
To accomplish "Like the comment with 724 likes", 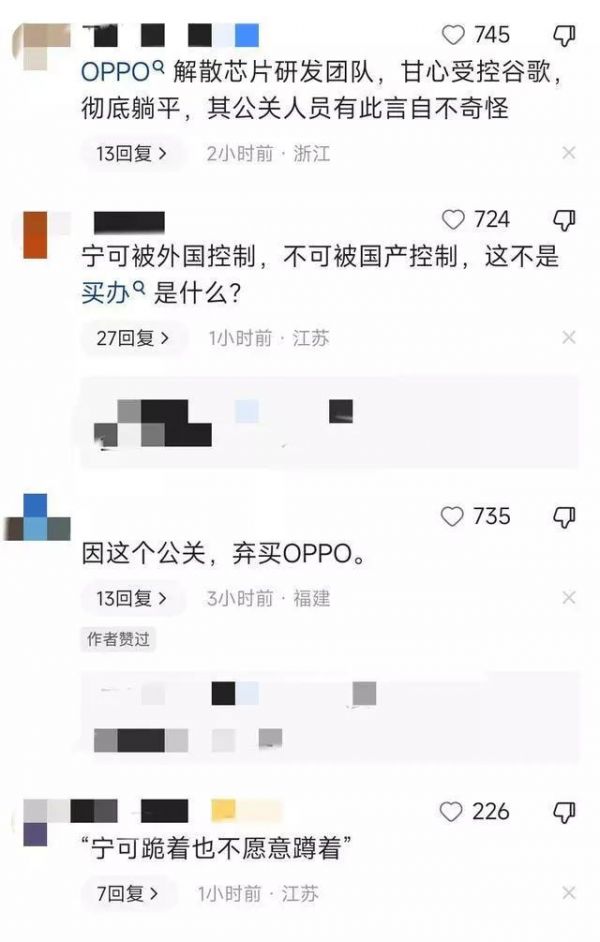I will click(453, 220).
